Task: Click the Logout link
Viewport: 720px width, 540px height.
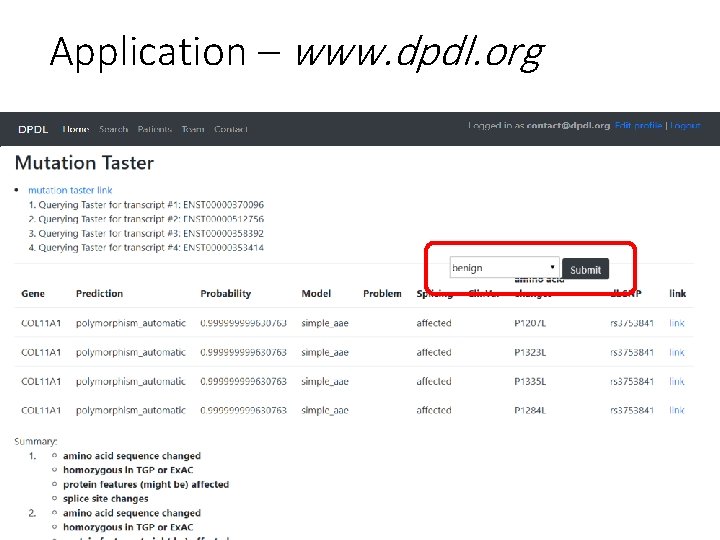Action: (x=686, y=125)
